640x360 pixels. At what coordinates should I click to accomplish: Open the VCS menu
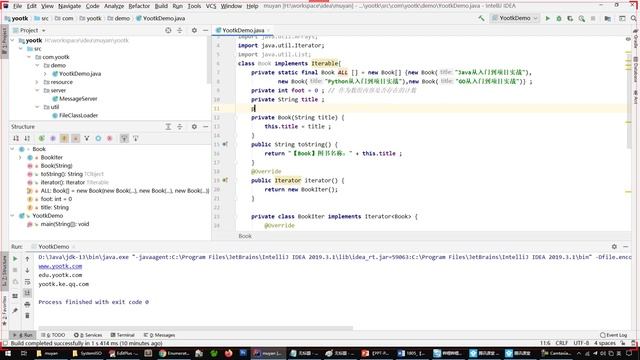click(211, 6)
